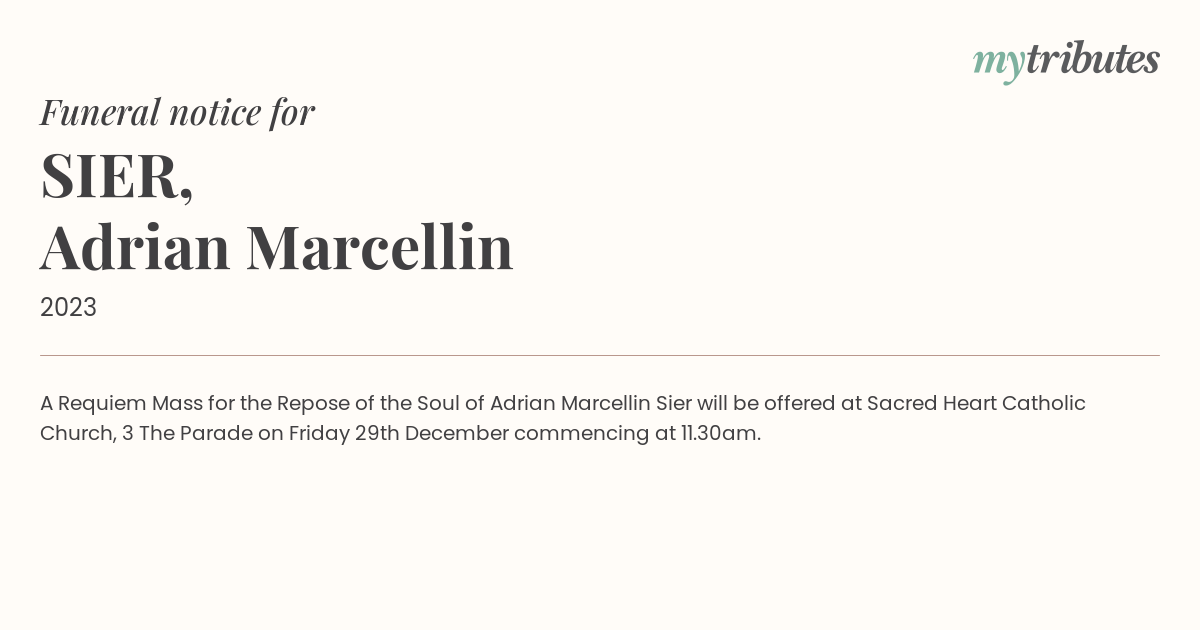Click the surname SIER, heading

point(116,177)
